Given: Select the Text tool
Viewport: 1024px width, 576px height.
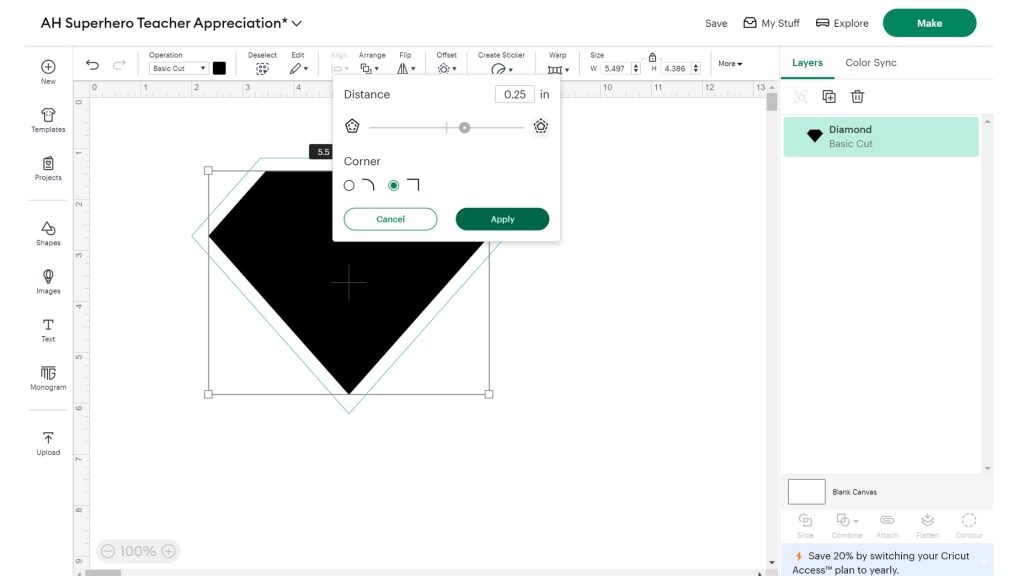Looking at the screenshot, I should (x=48, y=330).
